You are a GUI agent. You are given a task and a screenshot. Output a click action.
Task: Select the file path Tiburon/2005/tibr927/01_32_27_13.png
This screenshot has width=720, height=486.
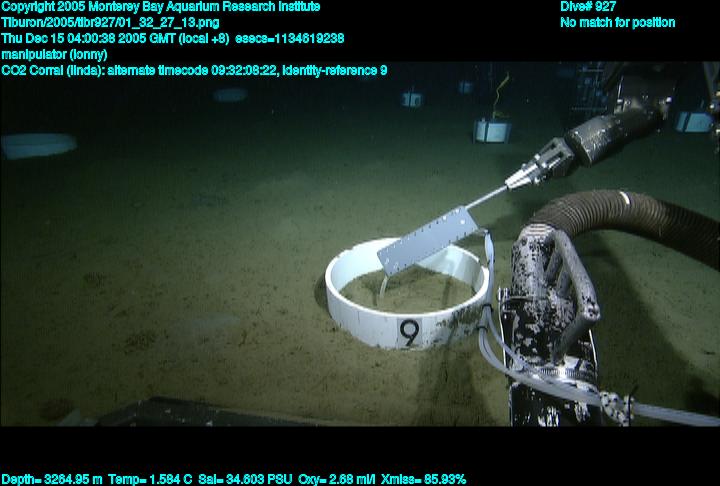click(110, 23)
